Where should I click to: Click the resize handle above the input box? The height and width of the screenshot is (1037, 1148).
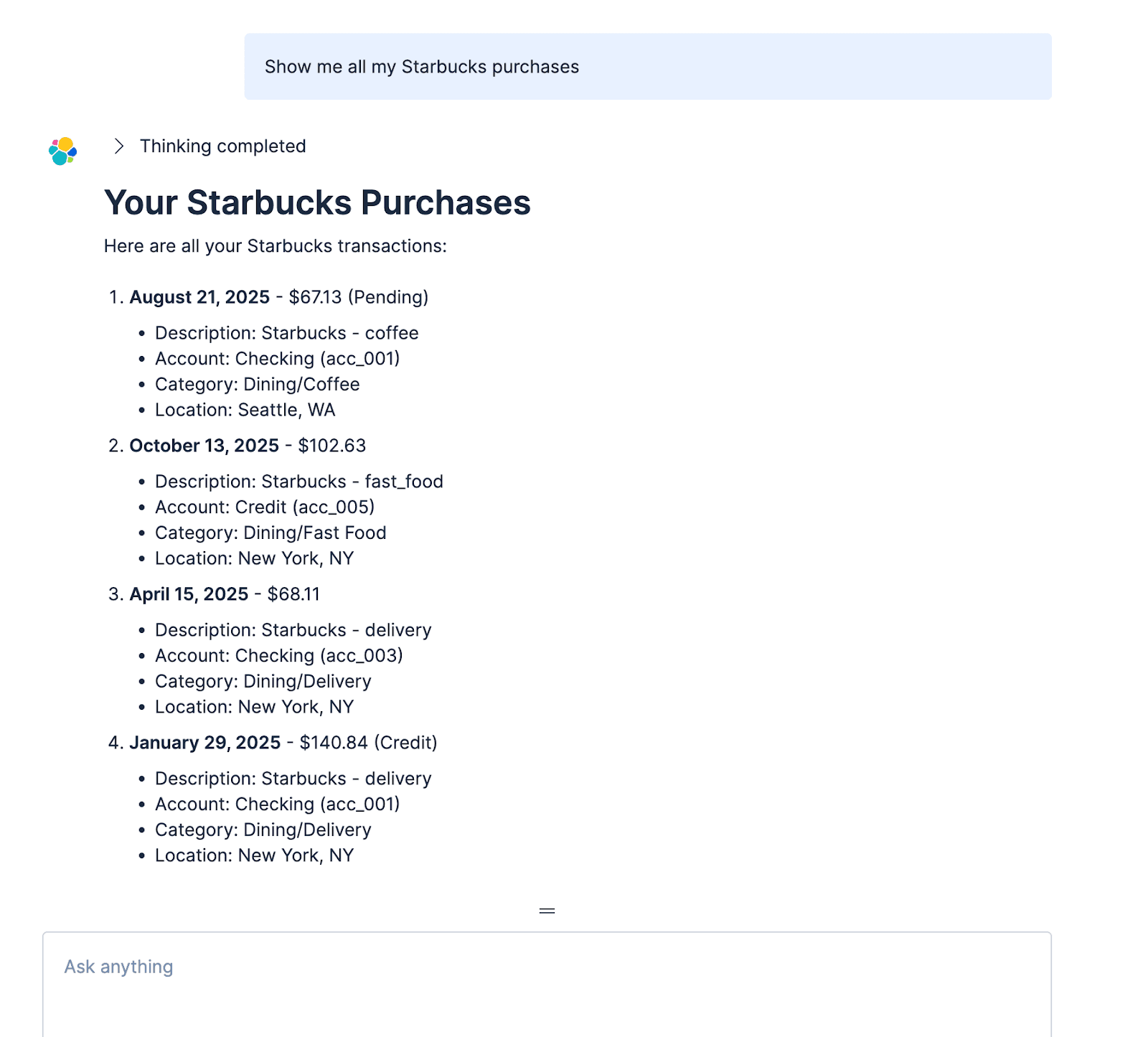547,911
